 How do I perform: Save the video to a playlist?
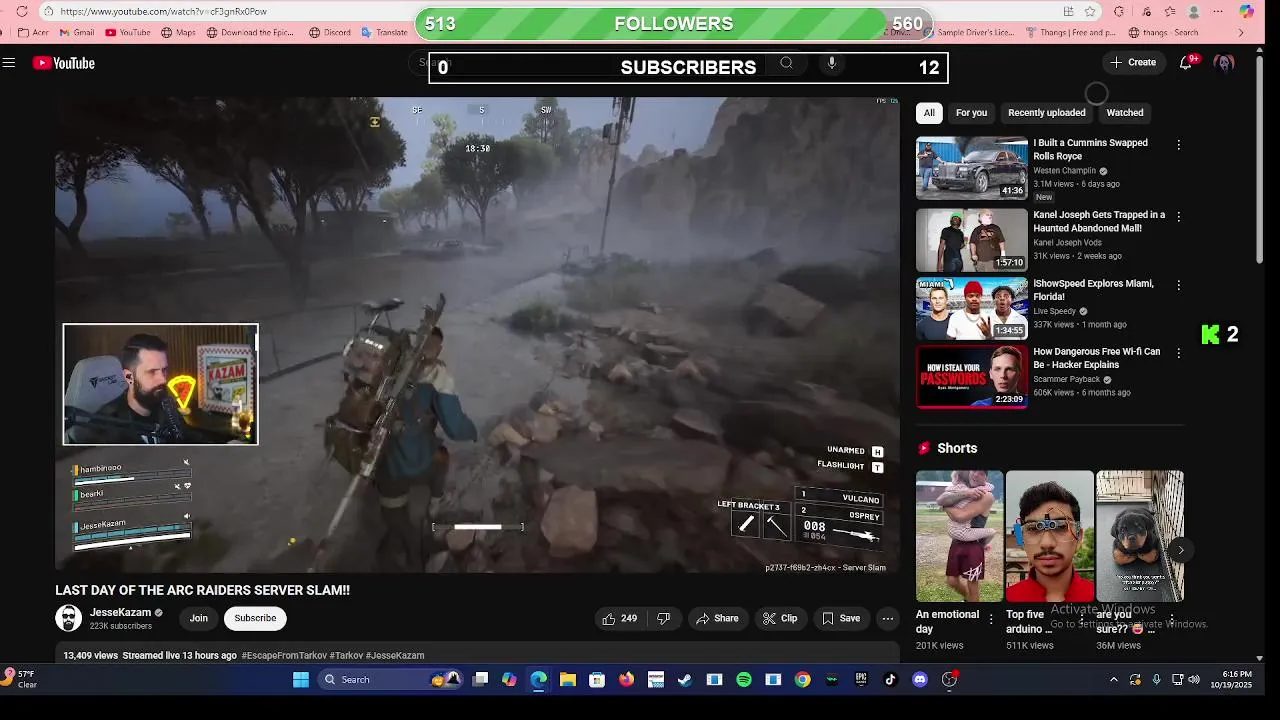pyautogui.click(x=841, y=618)
